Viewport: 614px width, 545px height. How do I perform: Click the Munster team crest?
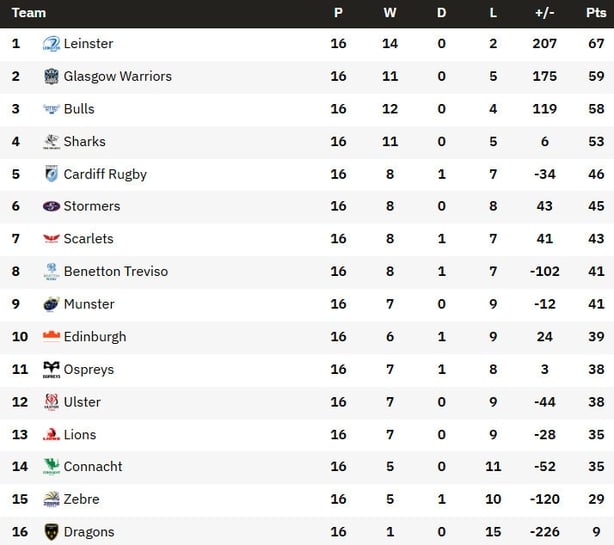[x=51, y=304]
